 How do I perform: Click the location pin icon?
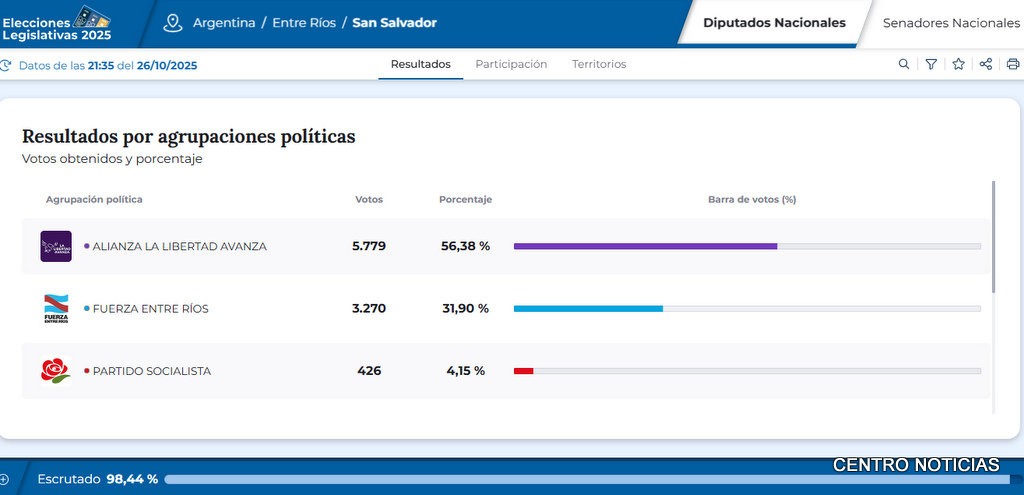pyautogui.click(x=173, y=22)
